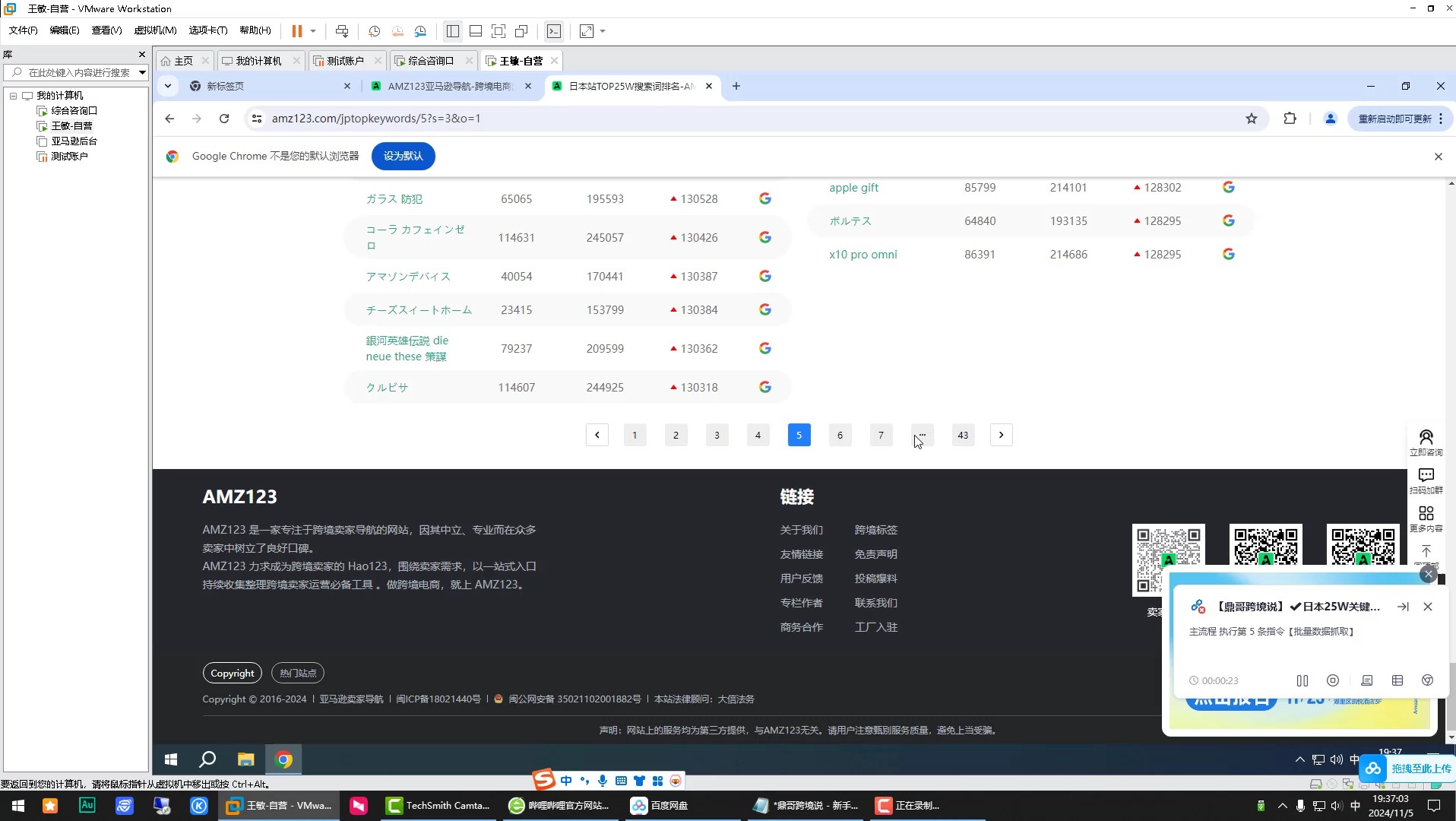Open the 查看(V) menu

pos(106,30)
